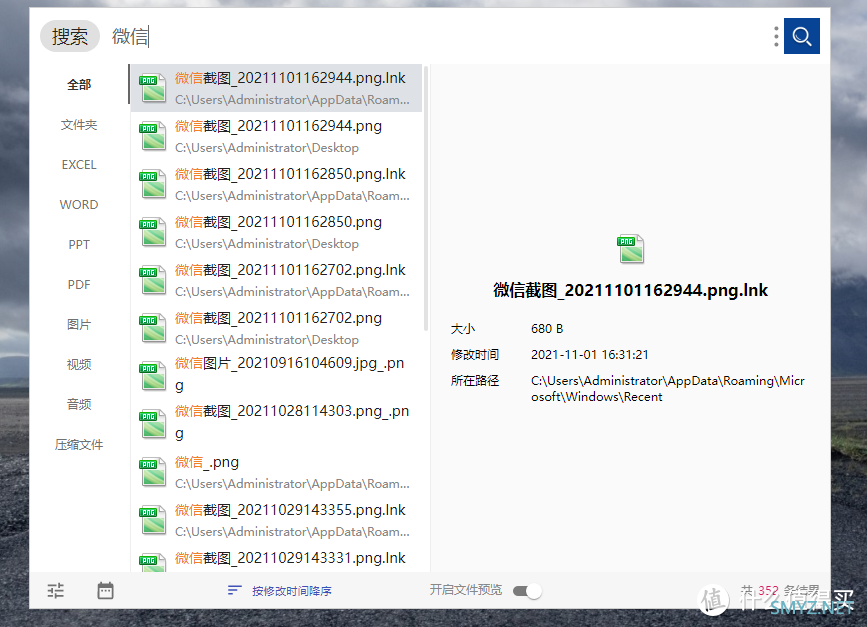The height and width of the screenshot is (627, 867).
Task: Filter results by WORD
Action: [79, 205]
